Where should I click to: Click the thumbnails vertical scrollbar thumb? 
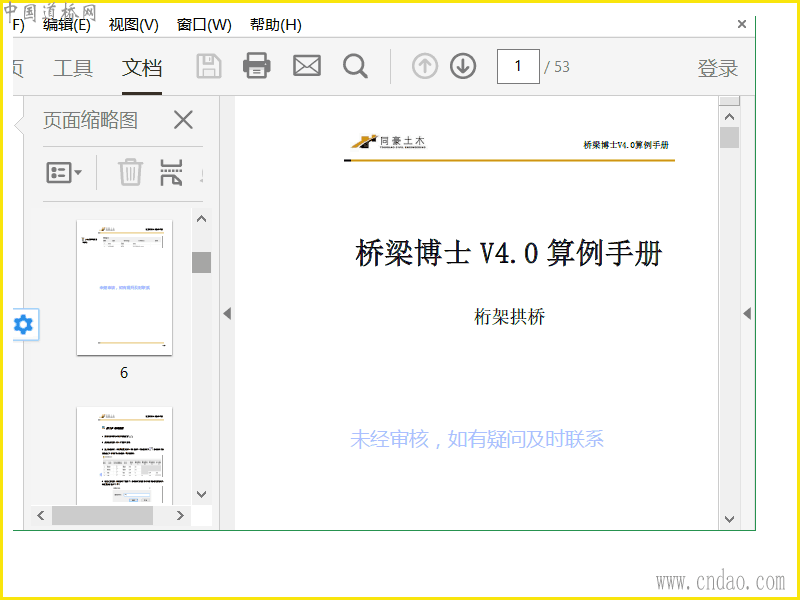(202, 262)
